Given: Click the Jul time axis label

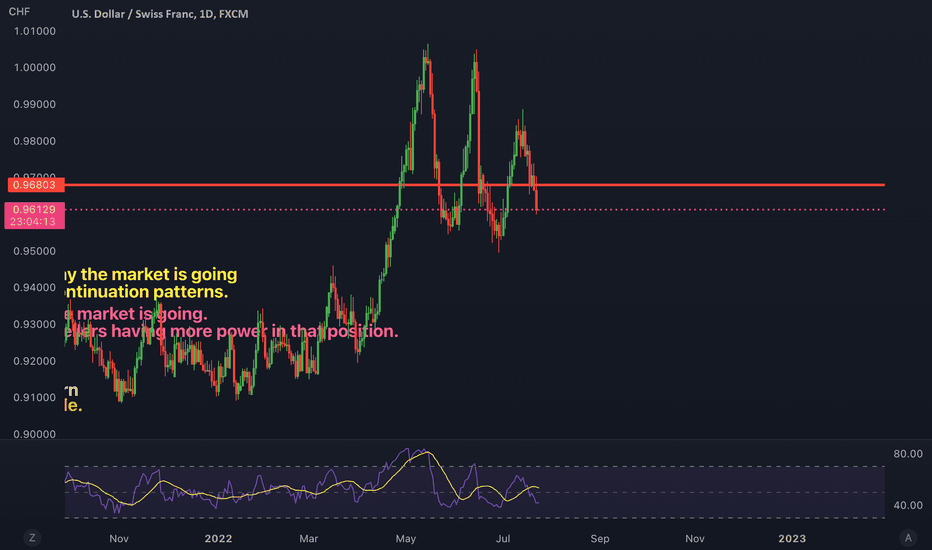Looking at the screenshot, I should click(x=503, y=539).
